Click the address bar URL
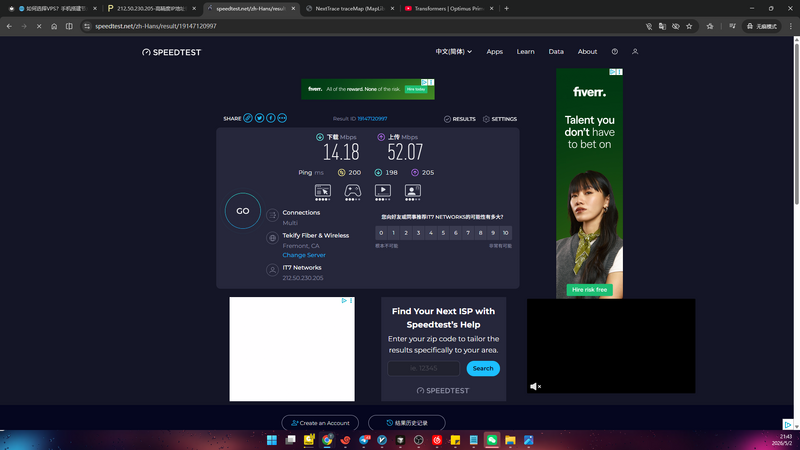Screen dimensions: 800x450 [156, 26]
